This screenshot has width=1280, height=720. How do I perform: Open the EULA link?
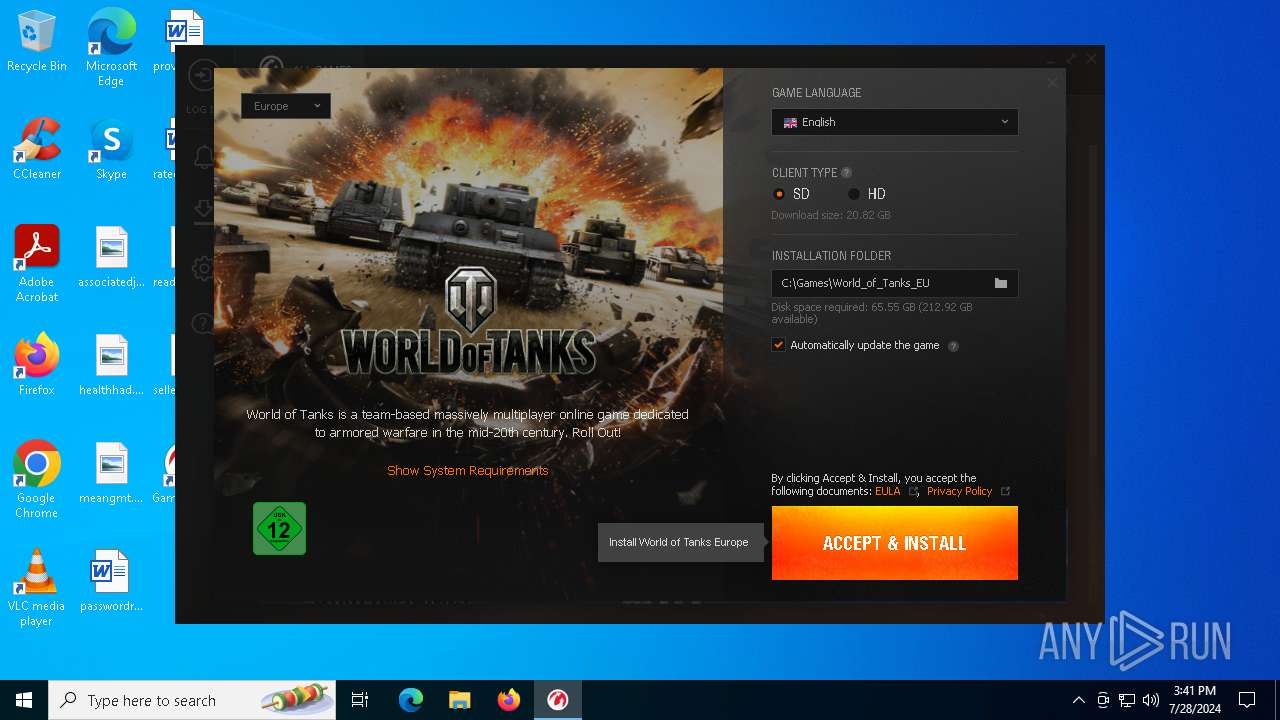887,491
